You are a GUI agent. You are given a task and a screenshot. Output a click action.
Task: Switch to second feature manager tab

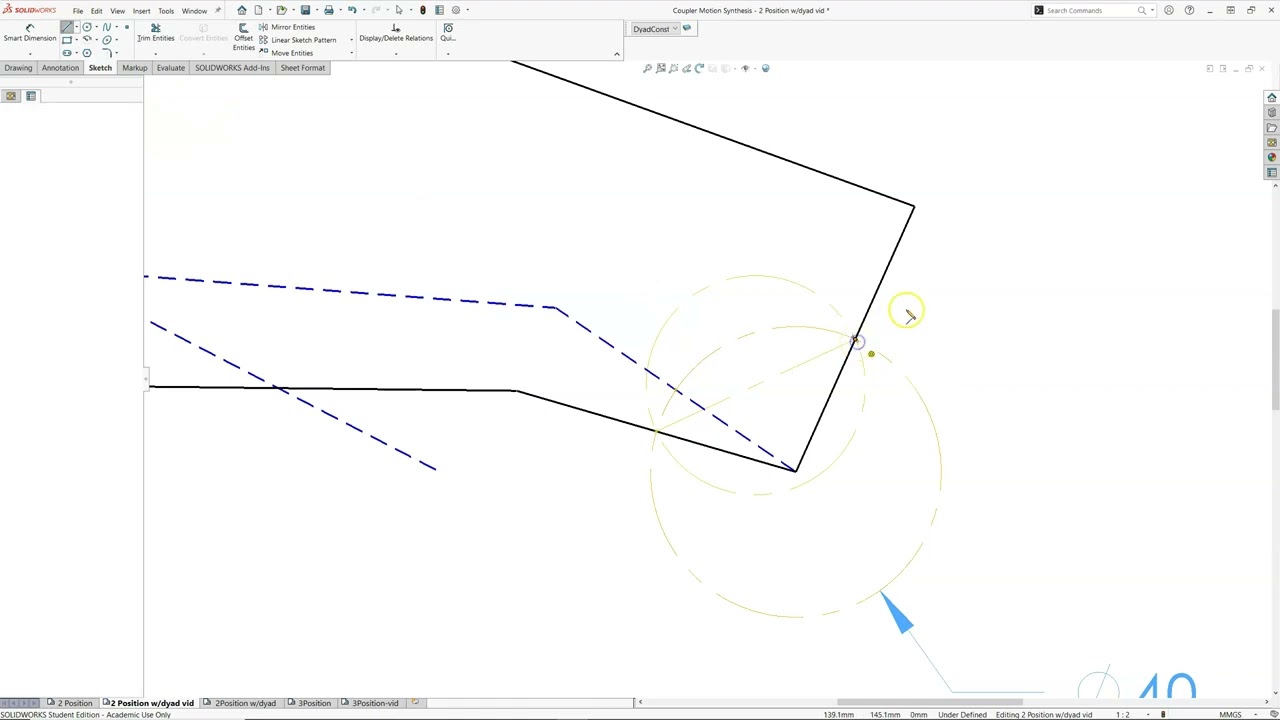[31, 96]
